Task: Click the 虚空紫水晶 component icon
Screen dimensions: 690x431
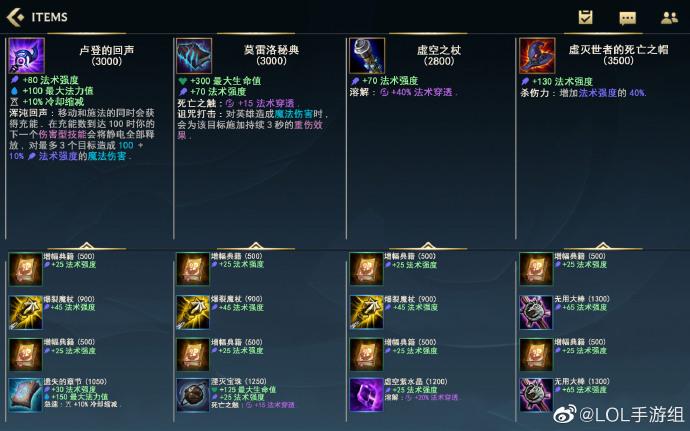Action: [366, 395]
